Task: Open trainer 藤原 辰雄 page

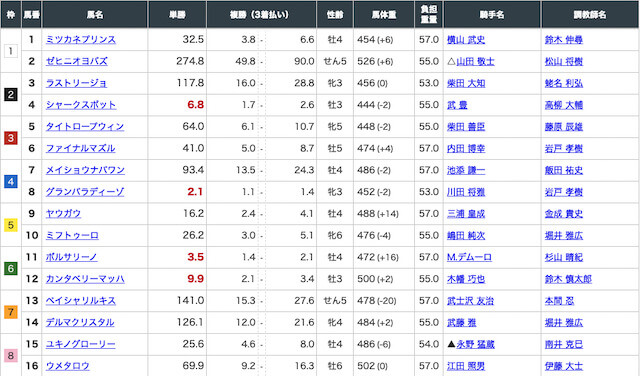Action: click(564, 127)
